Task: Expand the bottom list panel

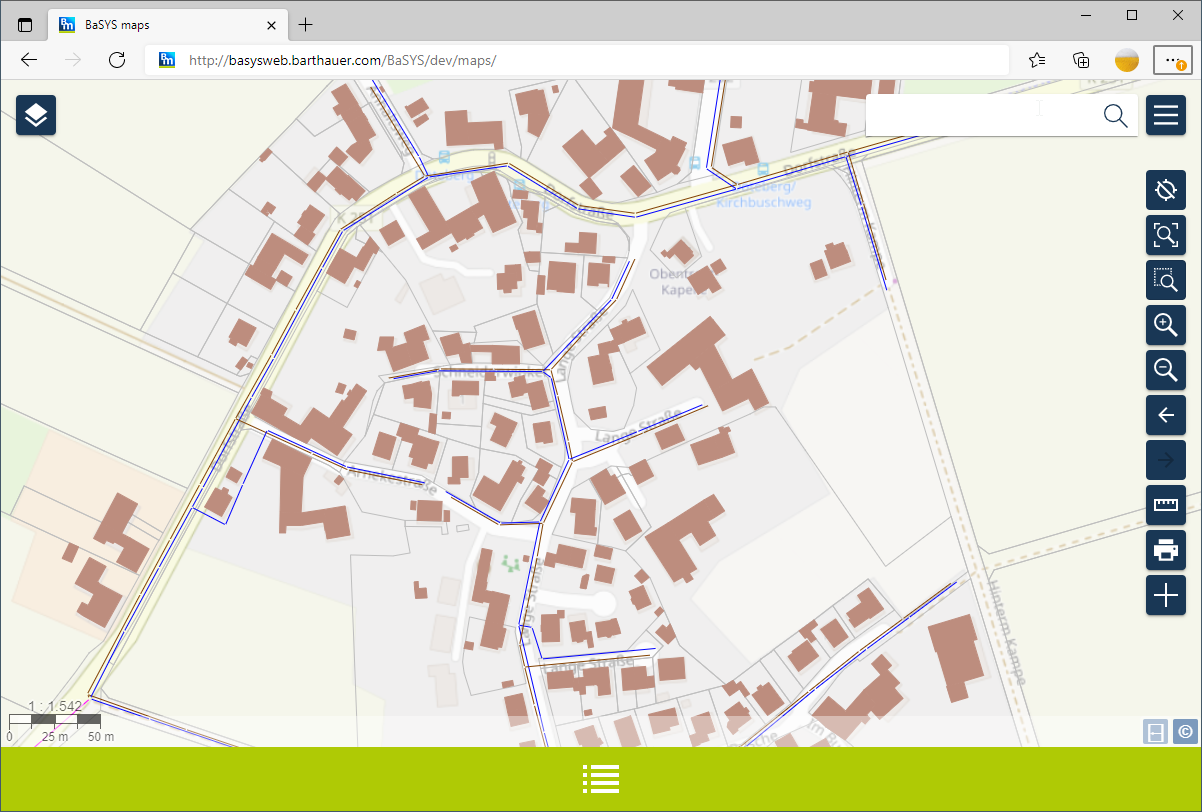Action: point(601,779)
